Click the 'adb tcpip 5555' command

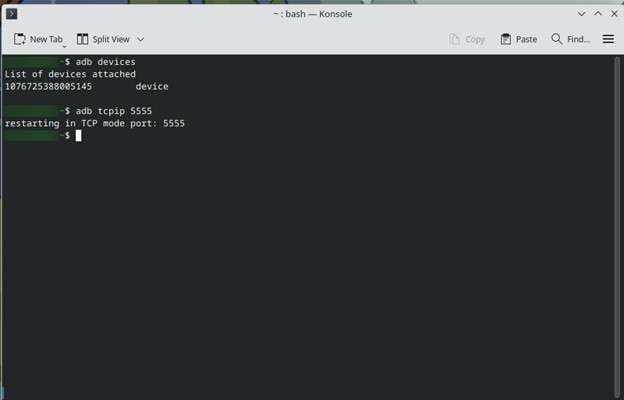(x=114, y=111)
